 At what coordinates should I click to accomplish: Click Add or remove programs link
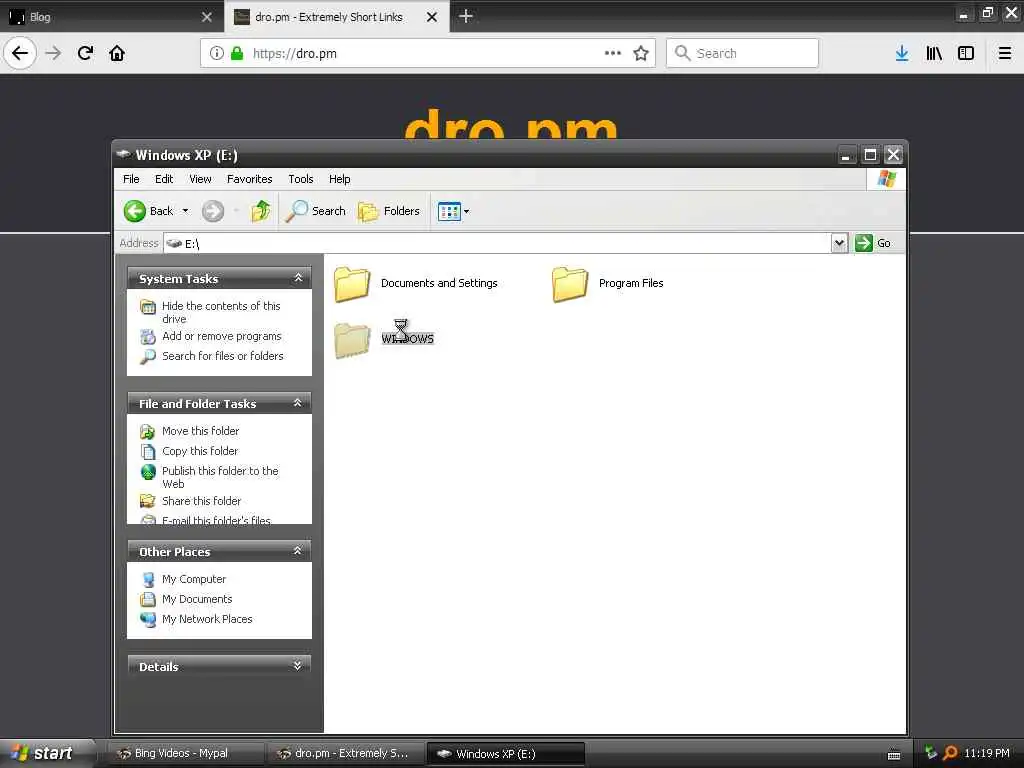pyautogui.click(x=221, y=336)
